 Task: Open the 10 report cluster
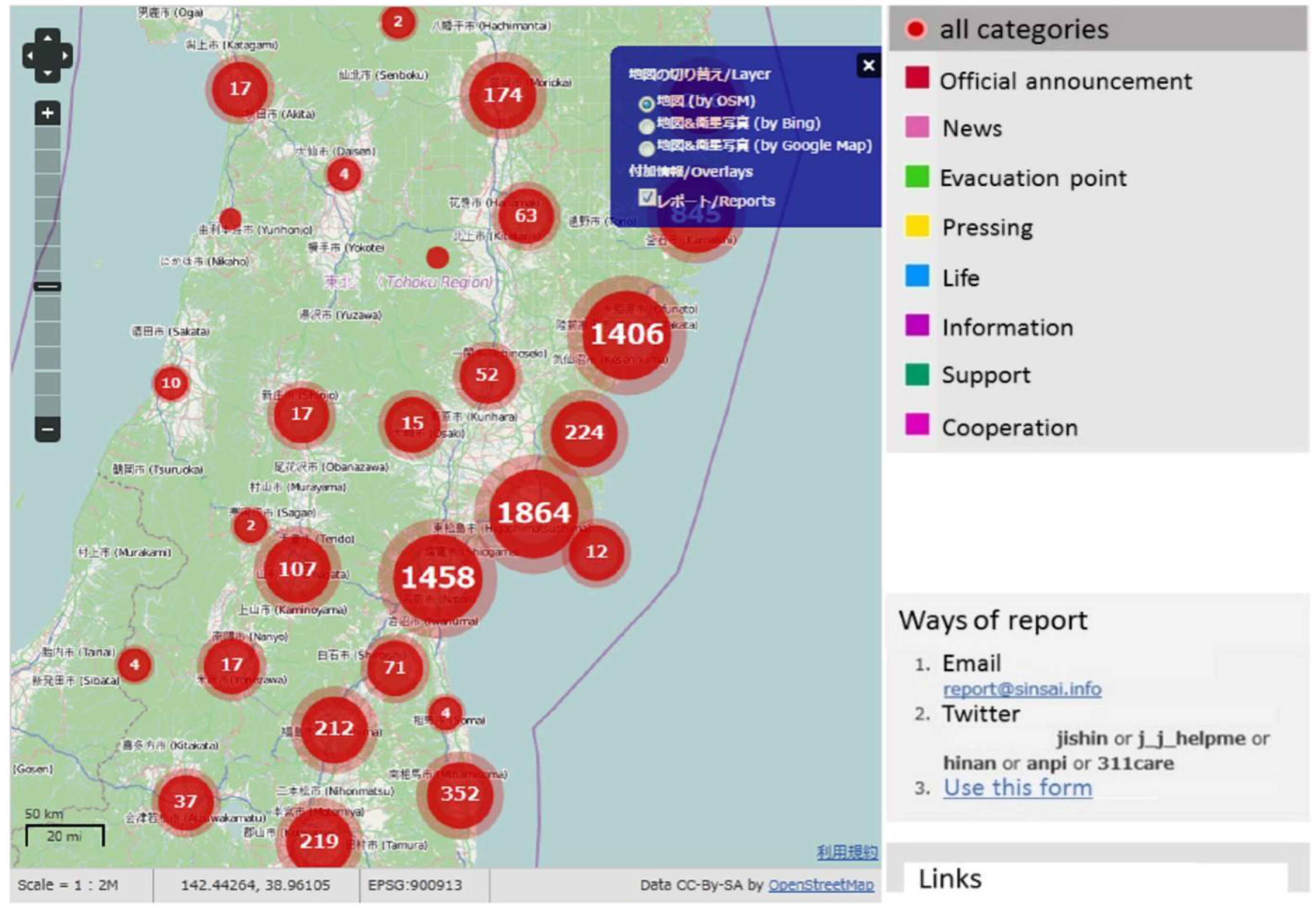coord(171,383)
